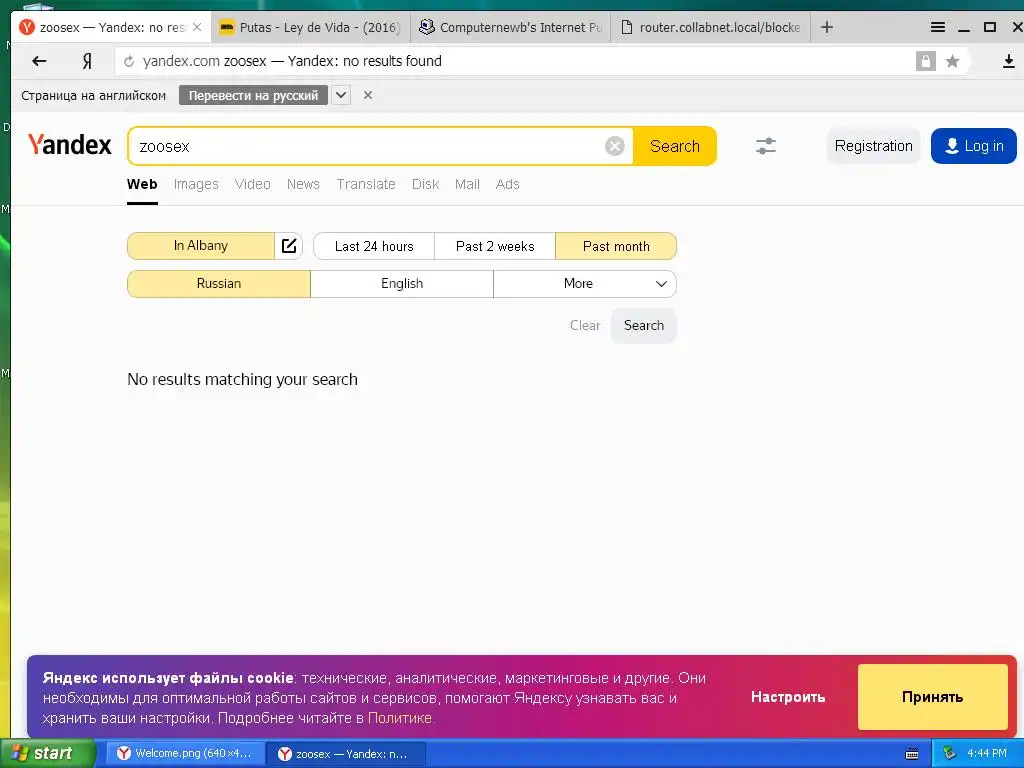The width and height of the screenshot is (1024, 768).
Task: Toggle the Past month filter
Action: click(616, 246)
